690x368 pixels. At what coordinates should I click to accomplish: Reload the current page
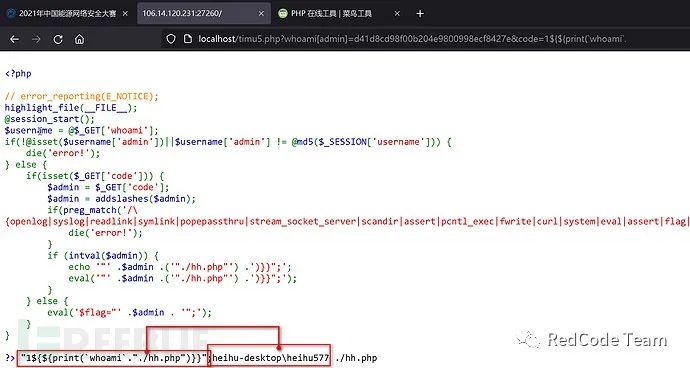tap(58, 39)
